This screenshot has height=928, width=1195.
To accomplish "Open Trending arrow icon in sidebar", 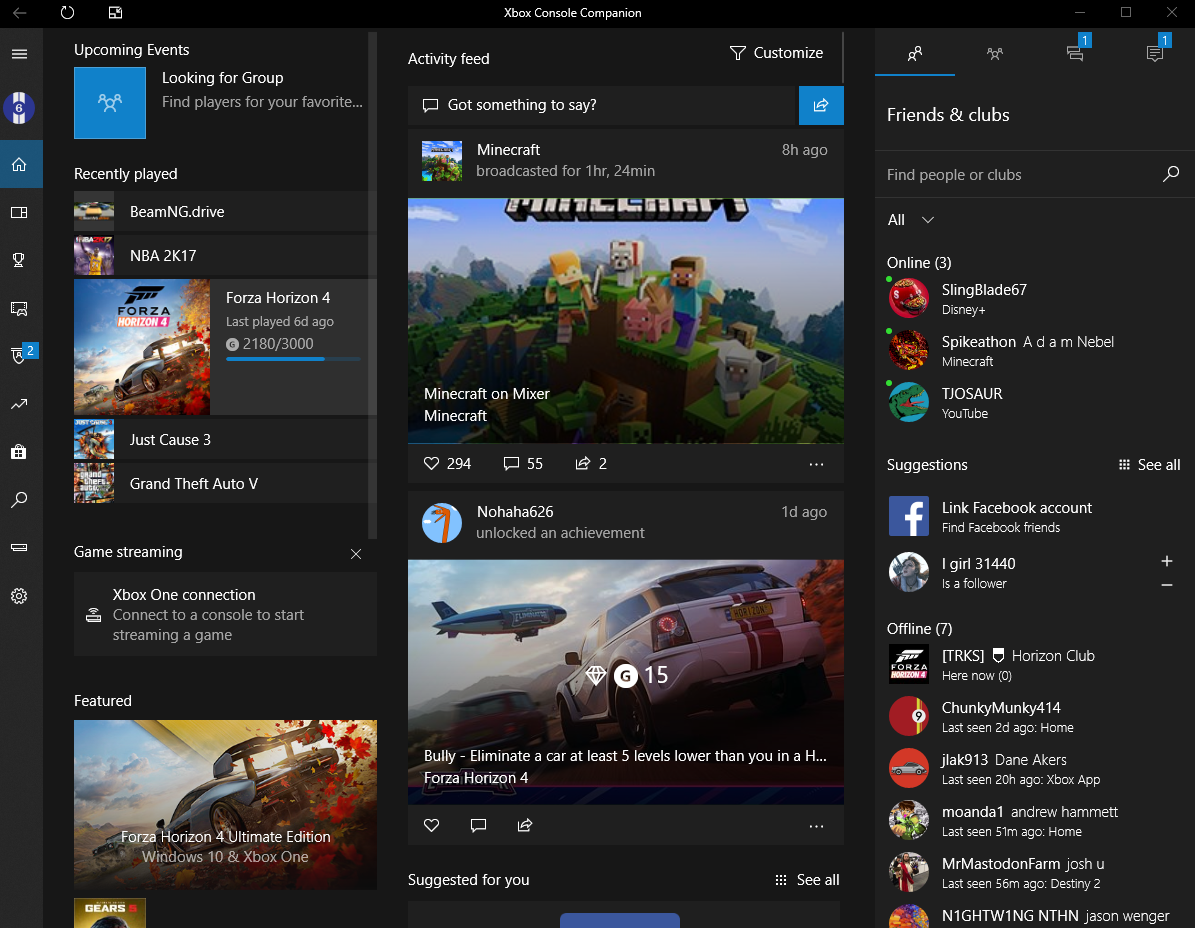I will [x=20, y=404].
